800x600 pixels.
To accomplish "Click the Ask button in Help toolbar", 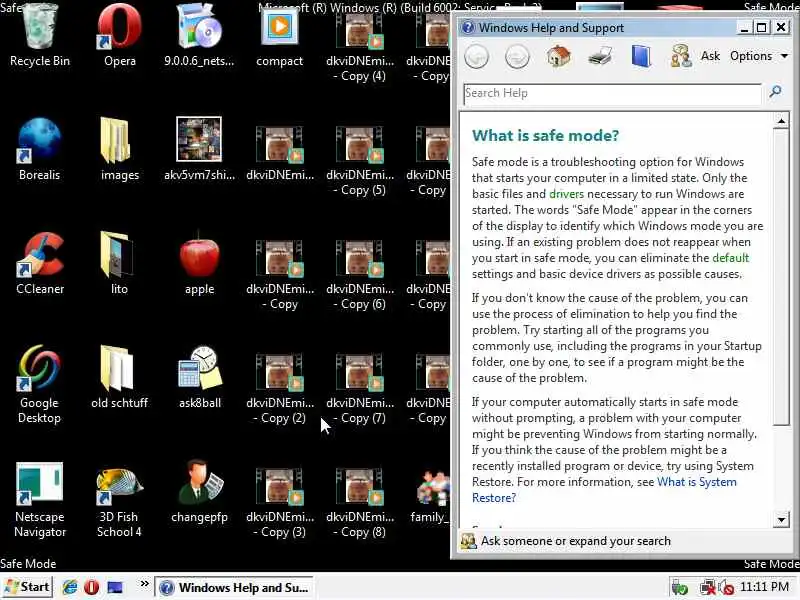I will tap(696, 56).
